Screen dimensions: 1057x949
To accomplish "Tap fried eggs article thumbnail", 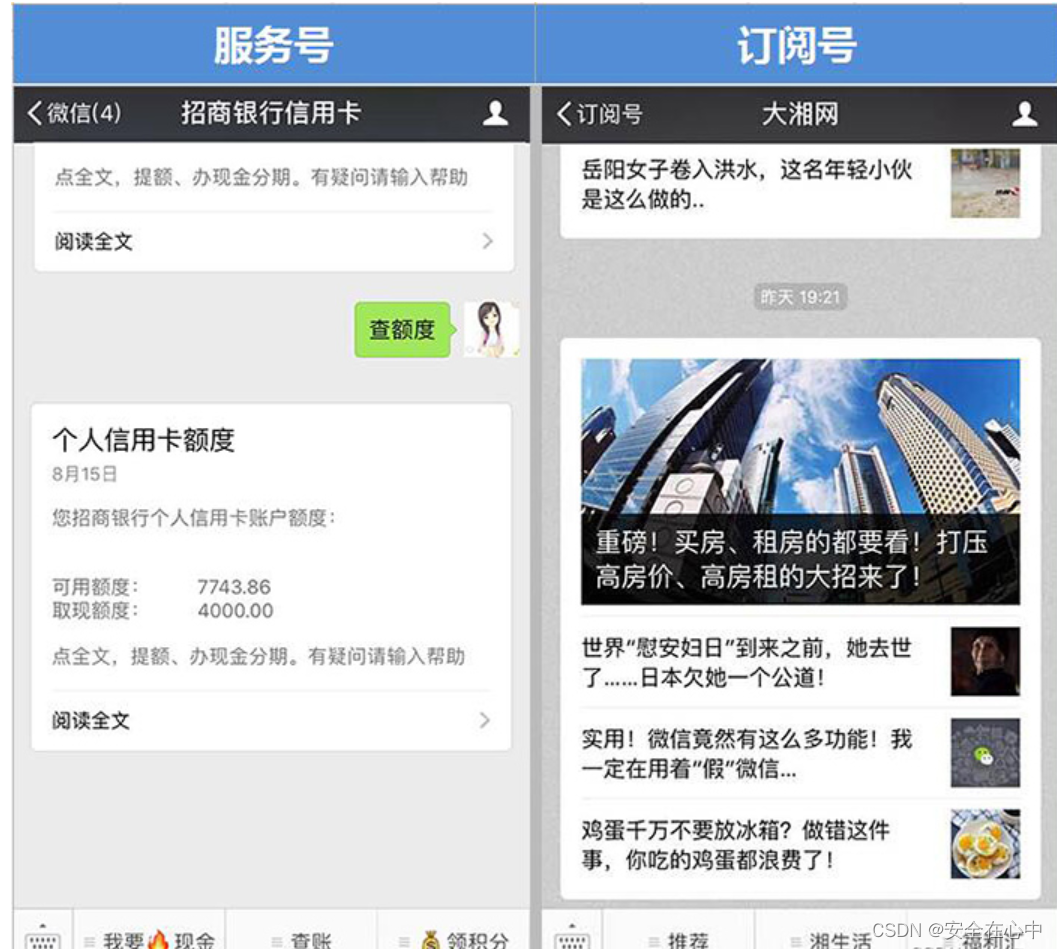I will click(985, 843).
